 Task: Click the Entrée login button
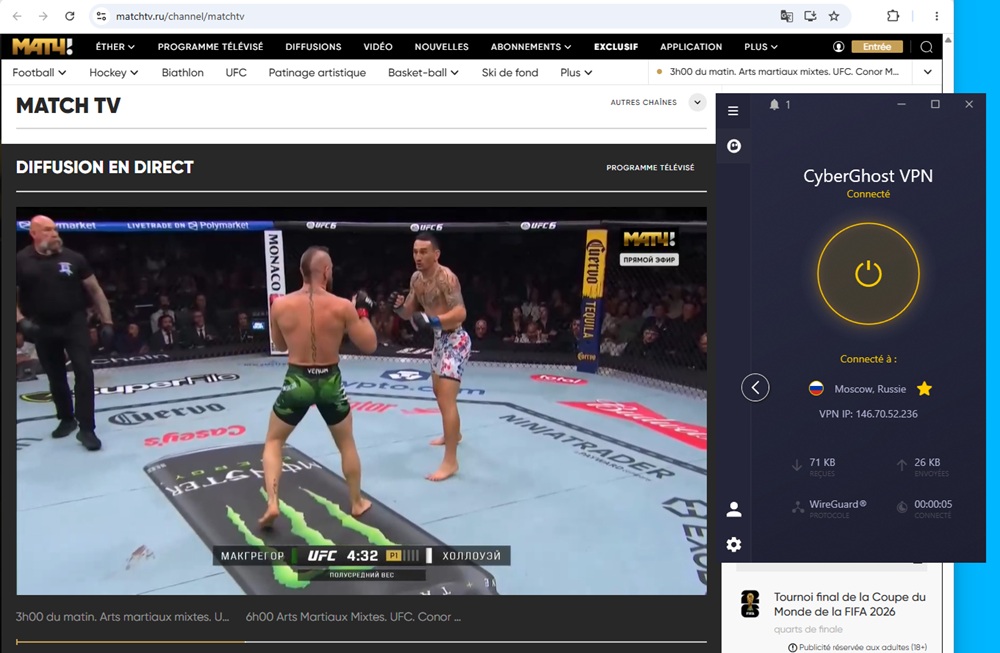[877, 47]
